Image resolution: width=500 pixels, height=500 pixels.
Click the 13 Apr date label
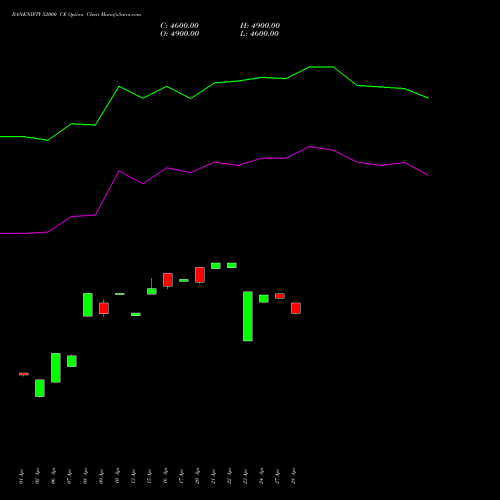(x=133, y=476)
